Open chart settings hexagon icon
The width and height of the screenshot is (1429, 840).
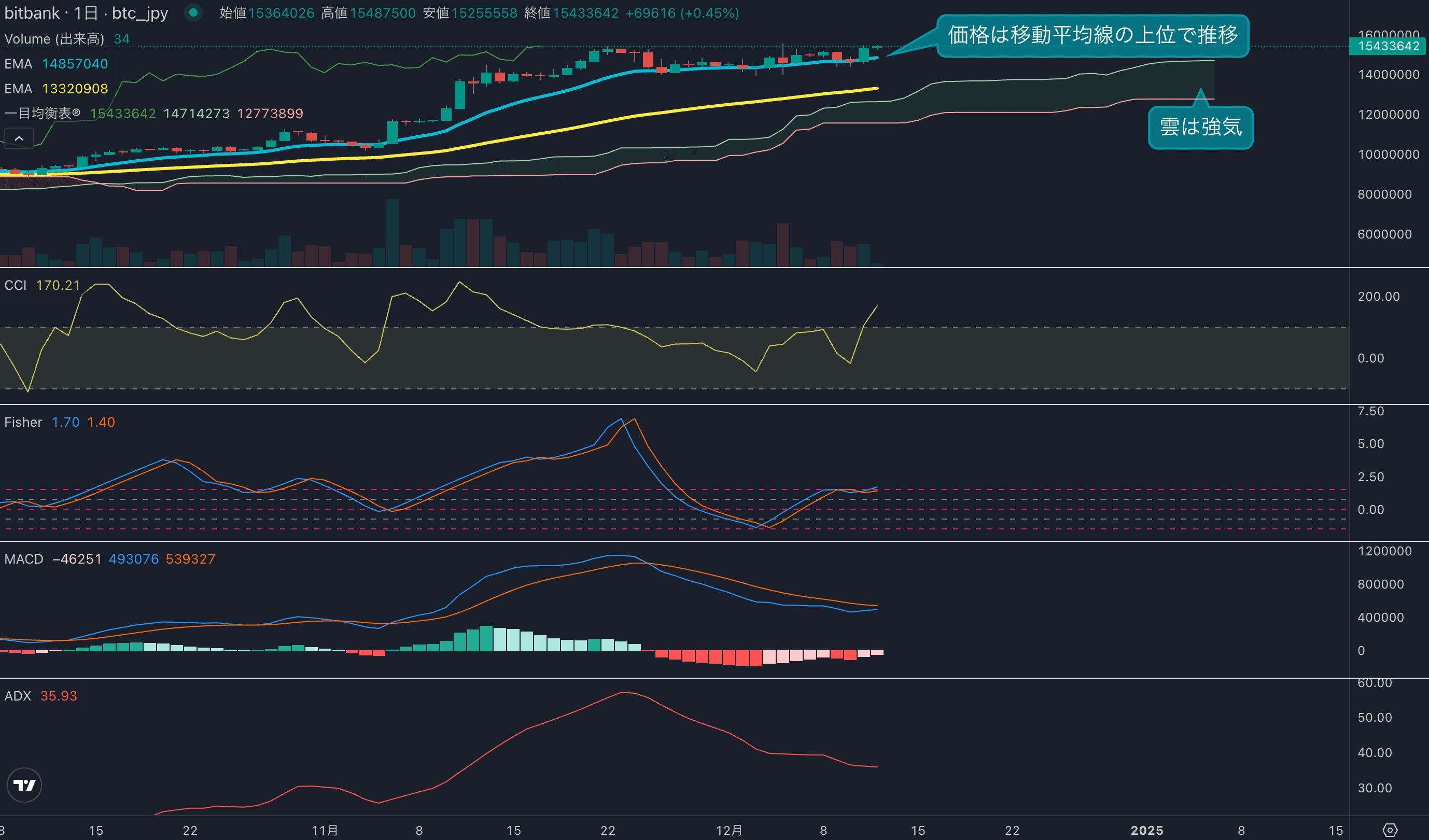pos(1390,830)
